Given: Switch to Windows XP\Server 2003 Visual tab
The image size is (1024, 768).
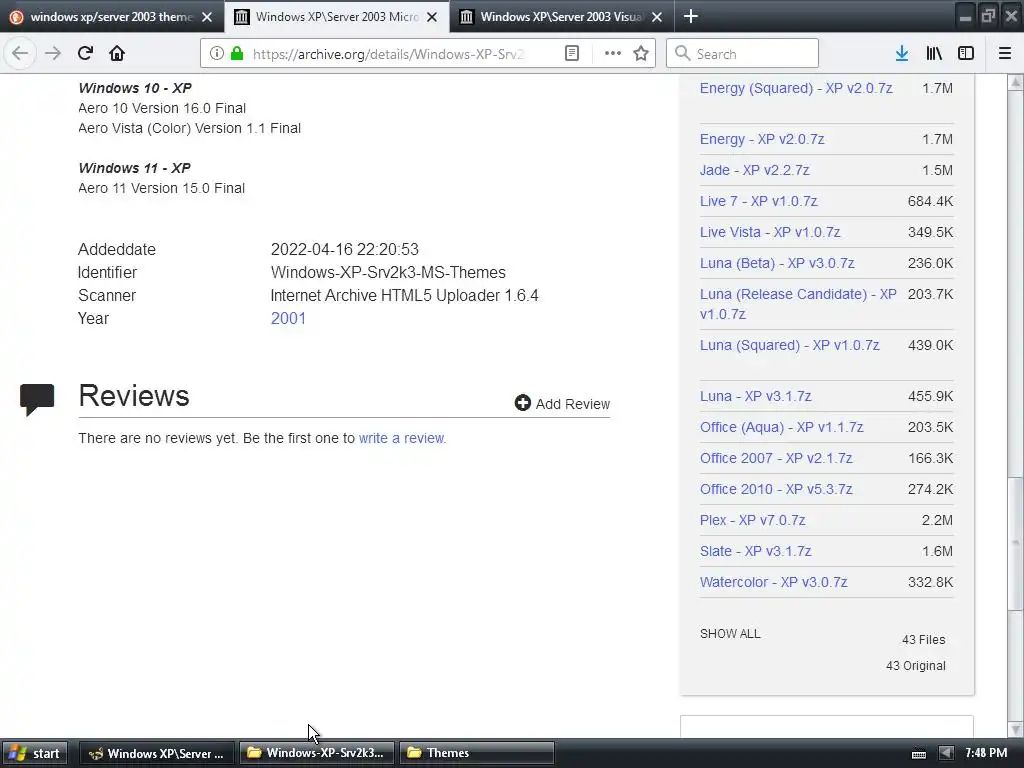Looking at the screenshot, I should coord(562,17).
